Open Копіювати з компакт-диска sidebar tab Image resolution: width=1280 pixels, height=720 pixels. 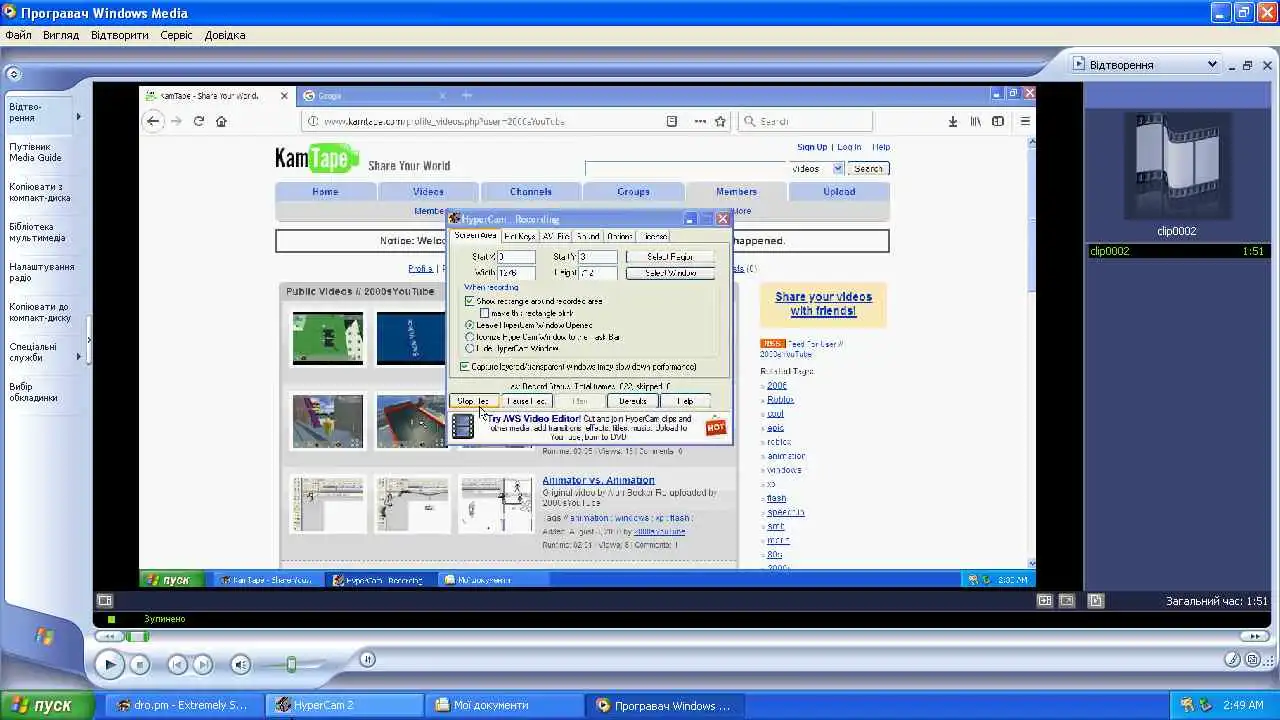click(x=40, y=192)
